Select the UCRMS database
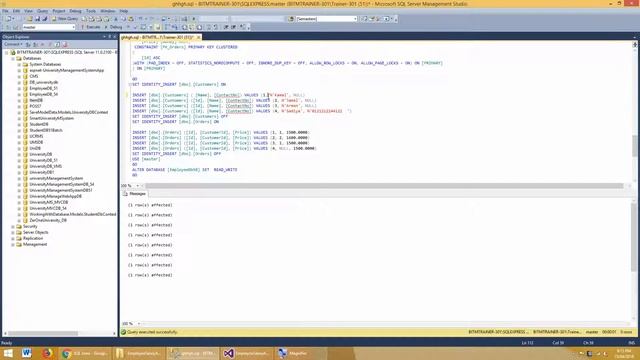The image size is (640, 360). (36, 136)
